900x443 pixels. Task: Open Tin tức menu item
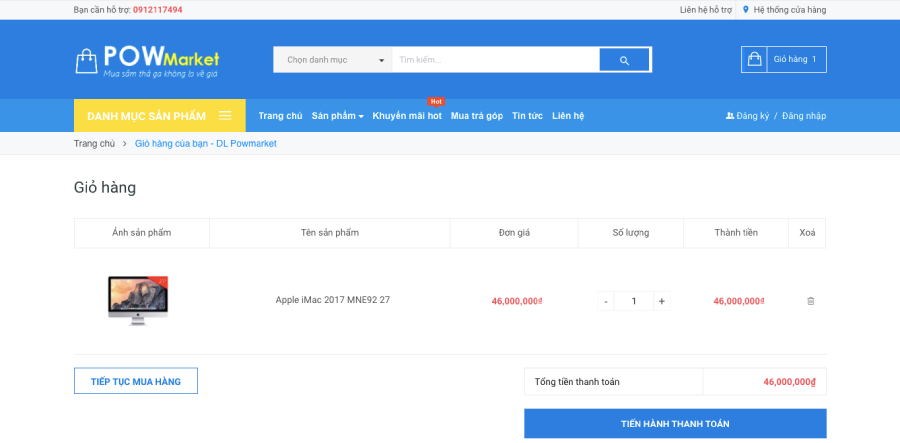click(x=527, y=116)
